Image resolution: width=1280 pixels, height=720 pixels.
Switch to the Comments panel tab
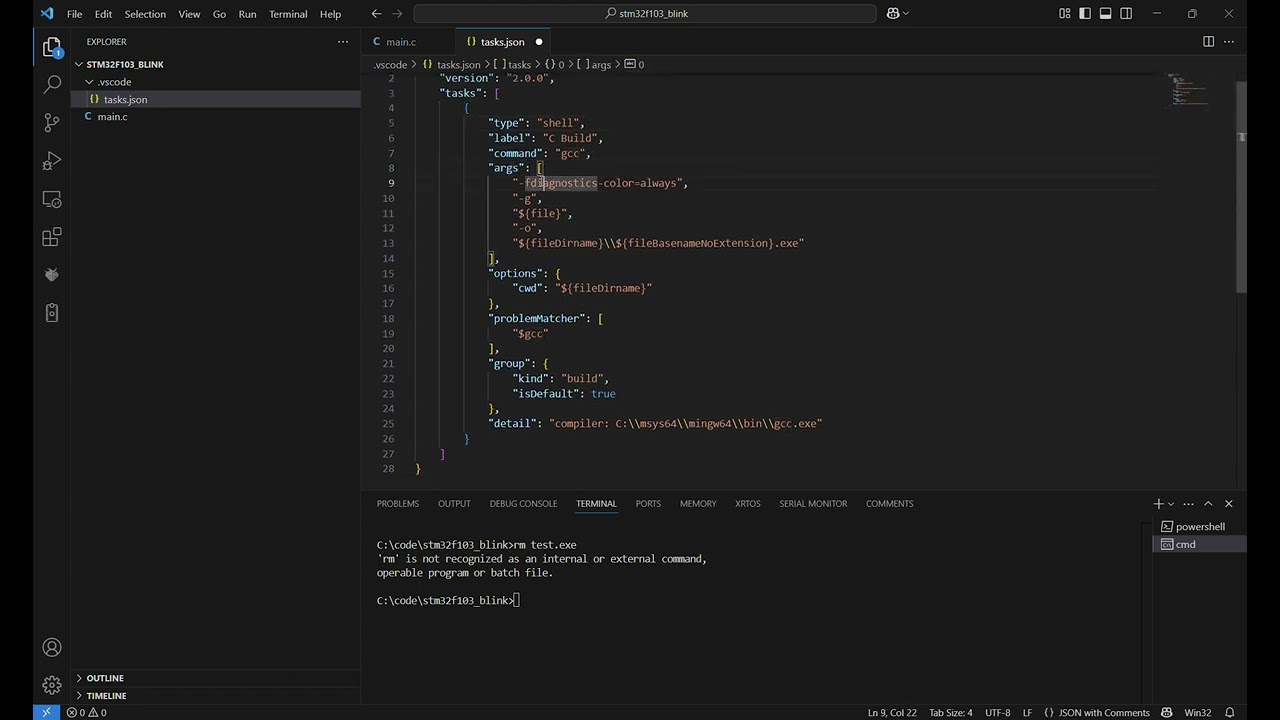tap(889, 503)
